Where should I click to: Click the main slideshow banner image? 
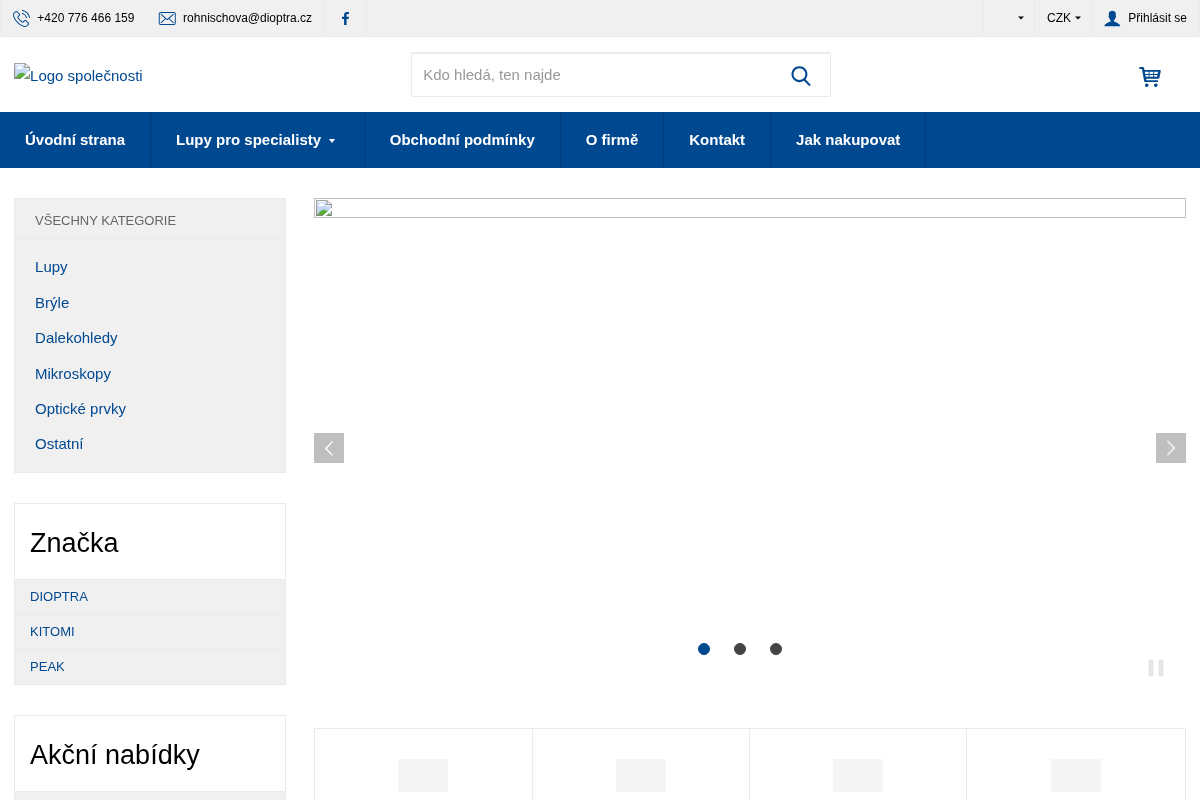(x=750, y=208)
